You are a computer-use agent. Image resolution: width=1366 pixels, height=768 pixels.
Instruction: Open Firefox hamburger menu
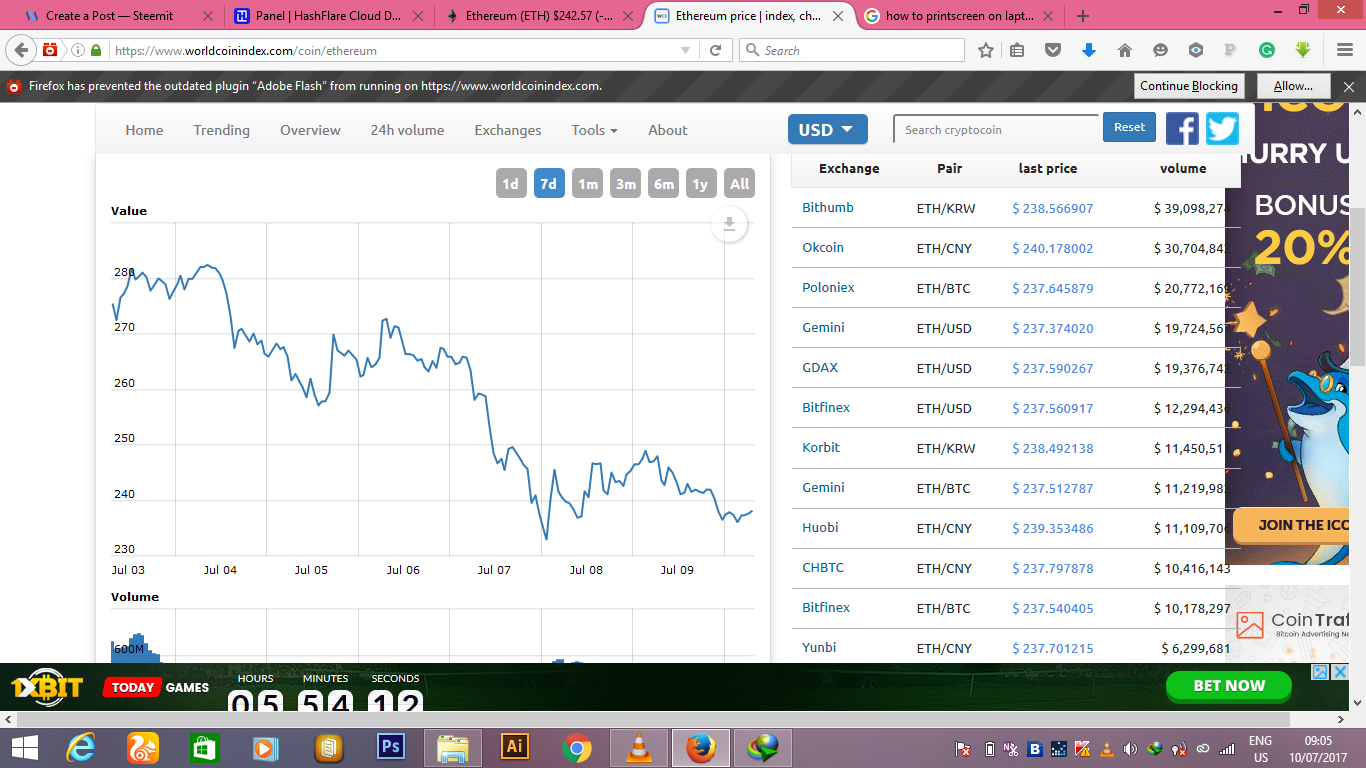coord(1345,50)
